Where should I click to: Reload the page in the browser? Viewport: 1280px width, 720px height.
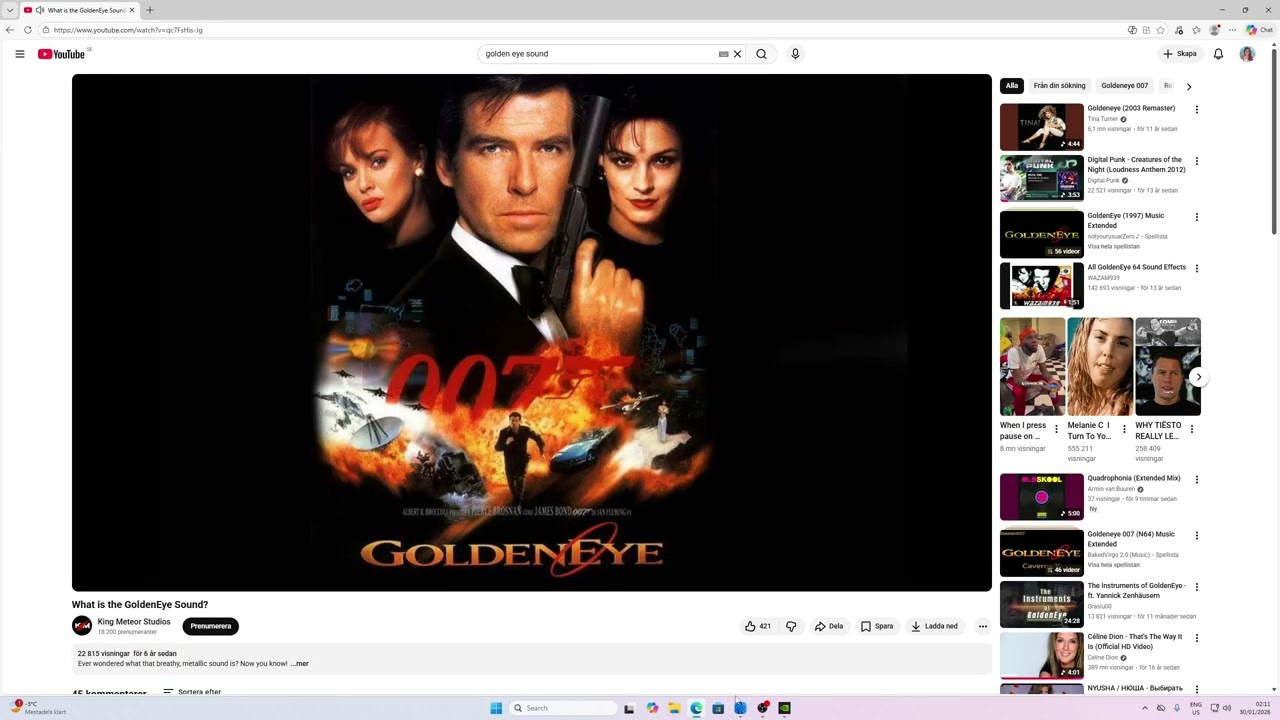point(28,30)
